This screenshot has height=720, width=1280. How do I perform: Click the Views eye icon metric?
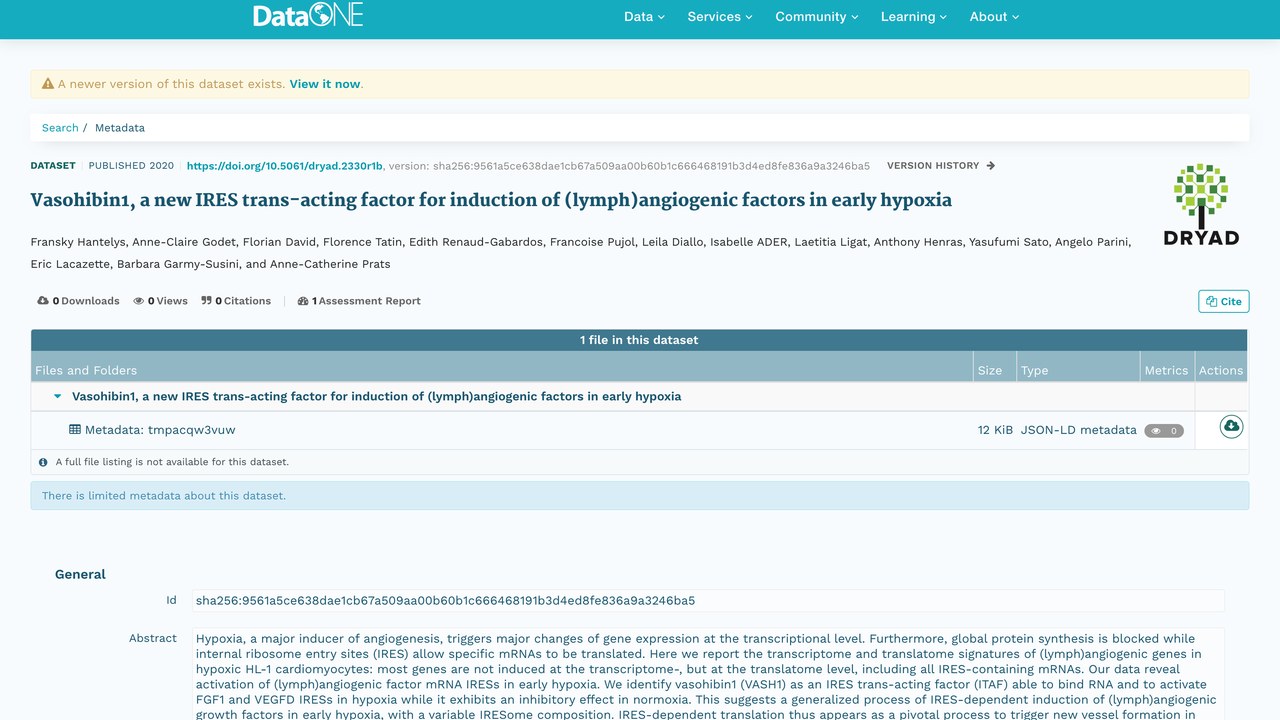pos(139,301)
